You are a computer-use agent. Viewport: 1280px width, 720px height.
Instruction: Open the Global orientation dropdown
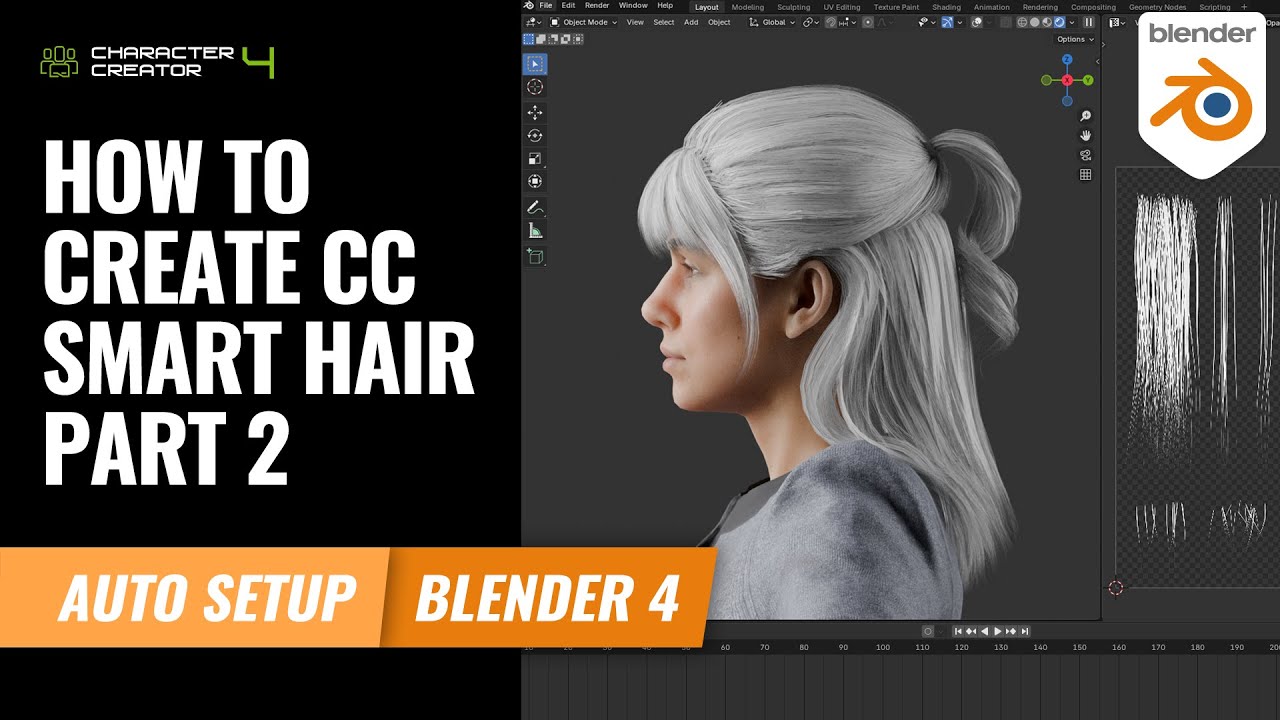point(772,22)
